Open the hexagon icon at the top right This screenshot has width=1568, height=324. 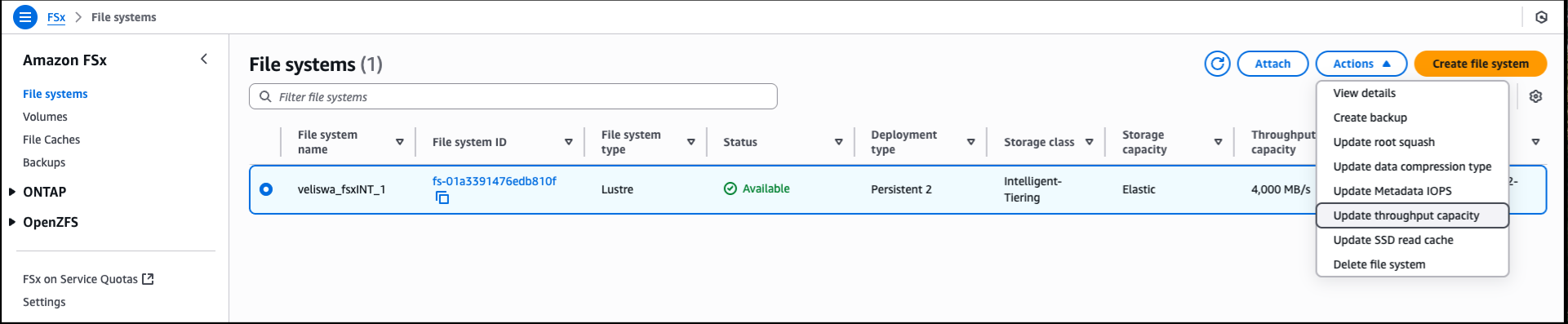coord(1541,17)
